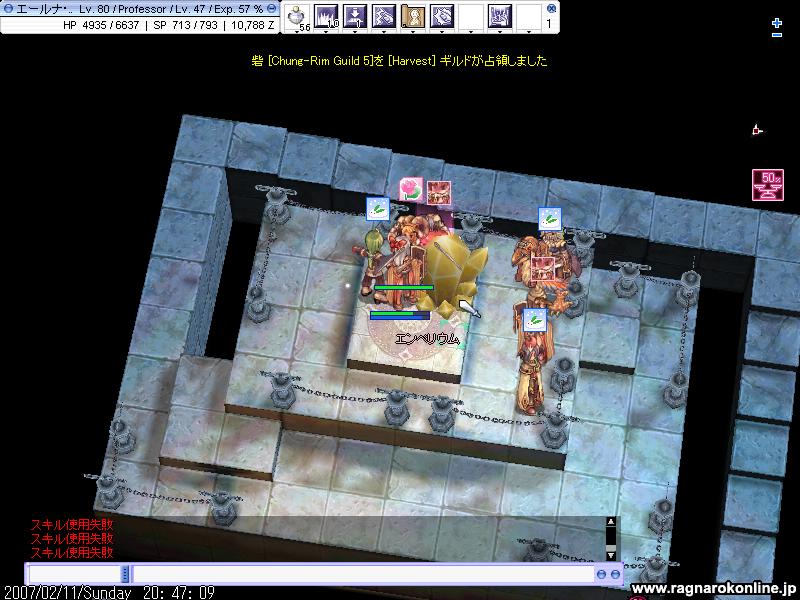Activate the down-arrow skill in third hotkey slot
Screen dimensions: 800x600
(355, 16)
